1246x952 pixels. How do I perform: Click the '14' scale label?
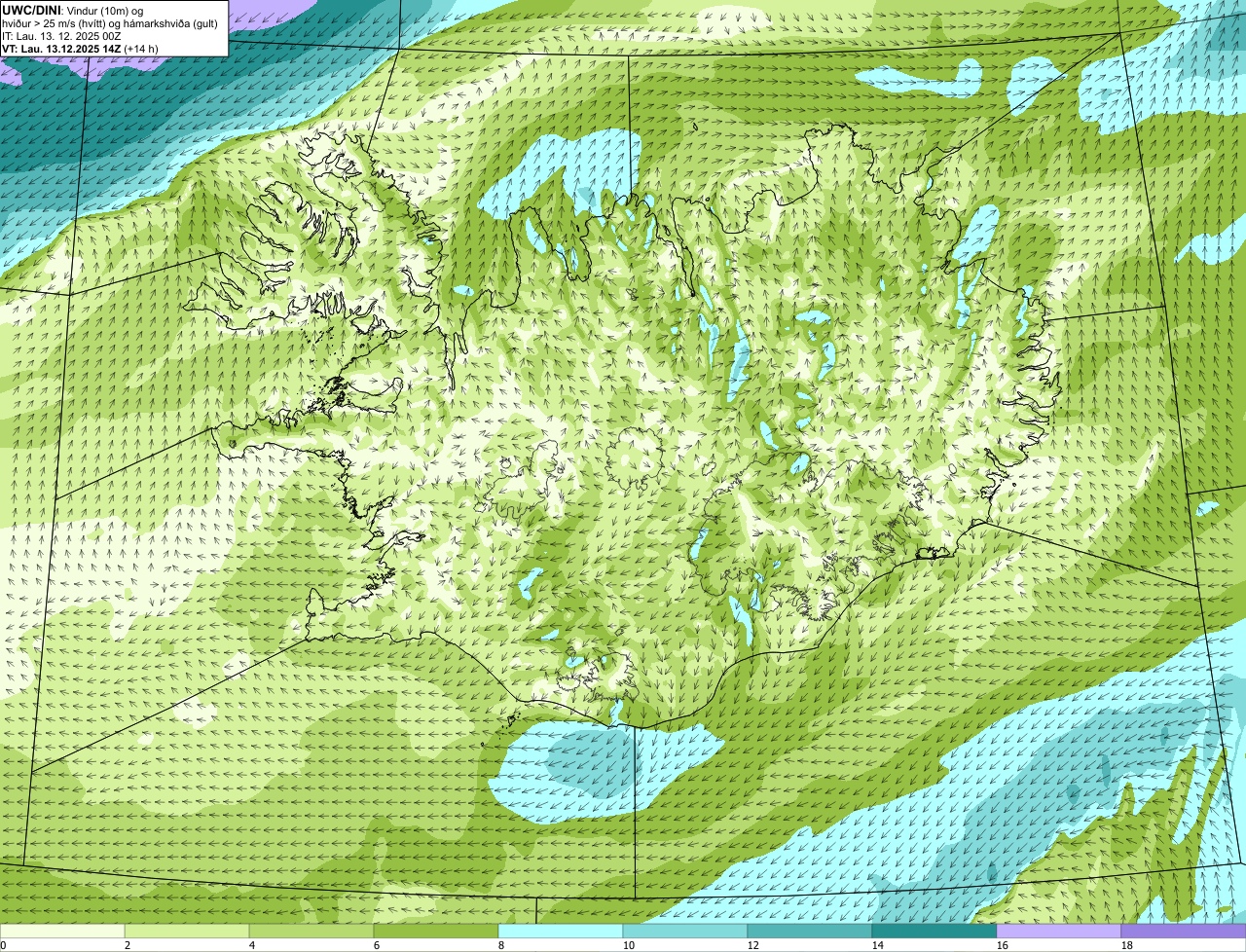[x=878, y=945]
